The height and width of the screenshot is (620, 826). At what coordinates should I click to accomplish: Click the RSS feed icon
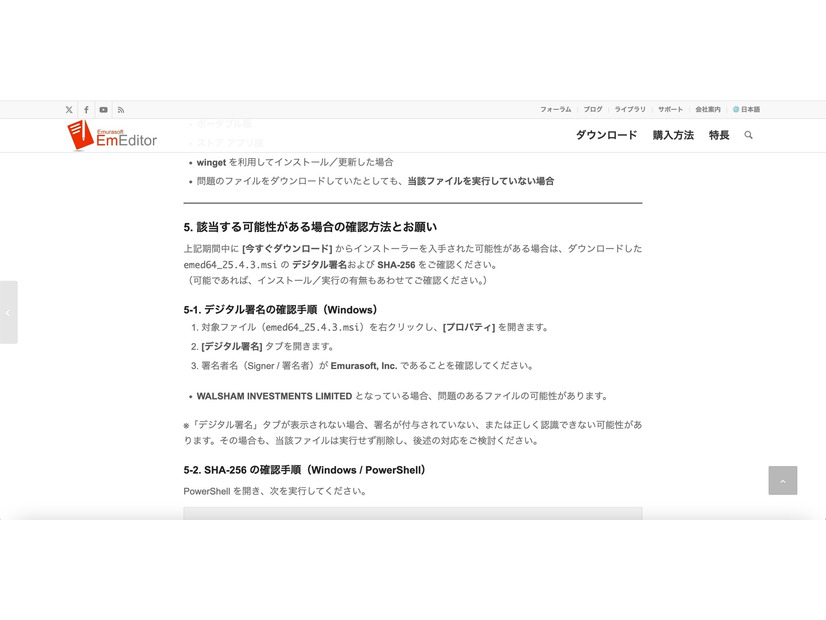pyautogui.click(x=121, y=110)
